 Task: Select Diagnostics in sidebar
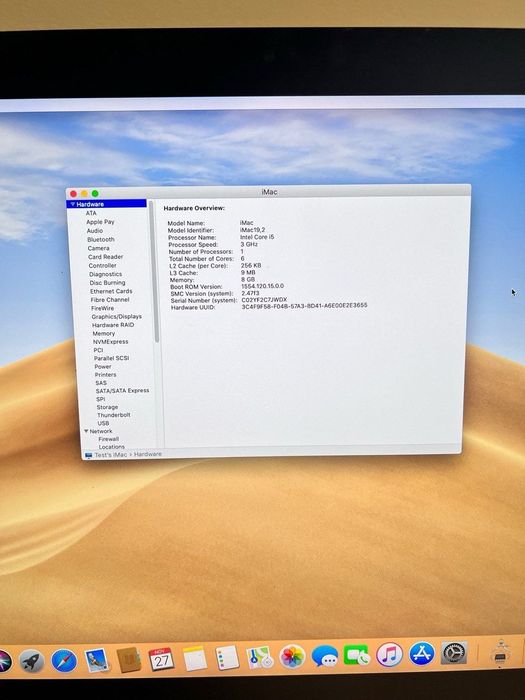click(105, 274)
